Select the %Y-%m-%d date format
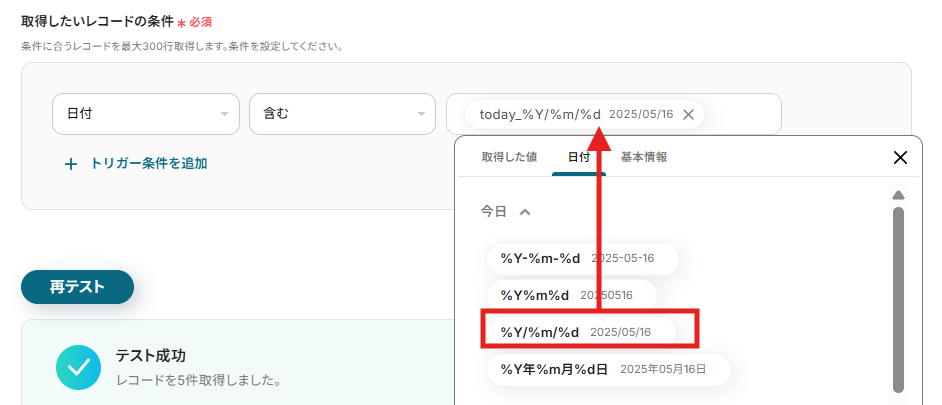 coord(583,259)
